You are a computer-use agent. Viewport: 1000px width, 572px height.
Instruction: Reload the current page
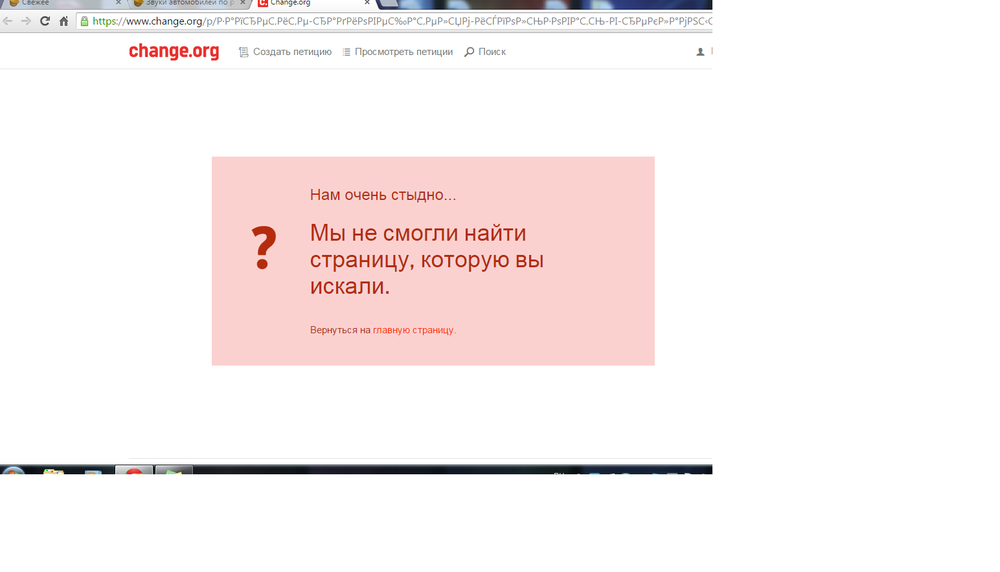45,21
